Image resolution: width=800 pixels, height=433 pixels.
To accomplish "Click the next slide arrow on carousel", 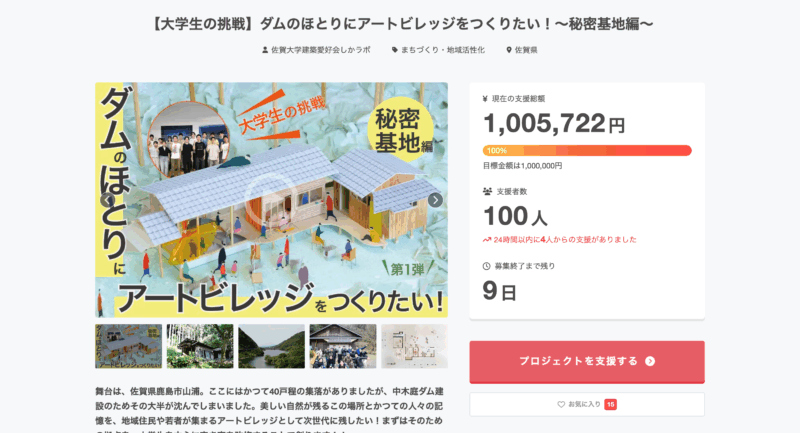I will point(435,200).
